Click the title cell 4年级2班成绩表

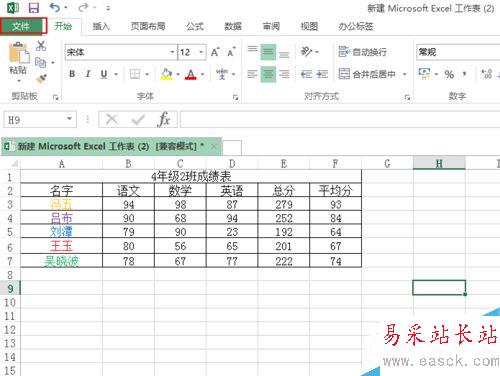point(191,176)
